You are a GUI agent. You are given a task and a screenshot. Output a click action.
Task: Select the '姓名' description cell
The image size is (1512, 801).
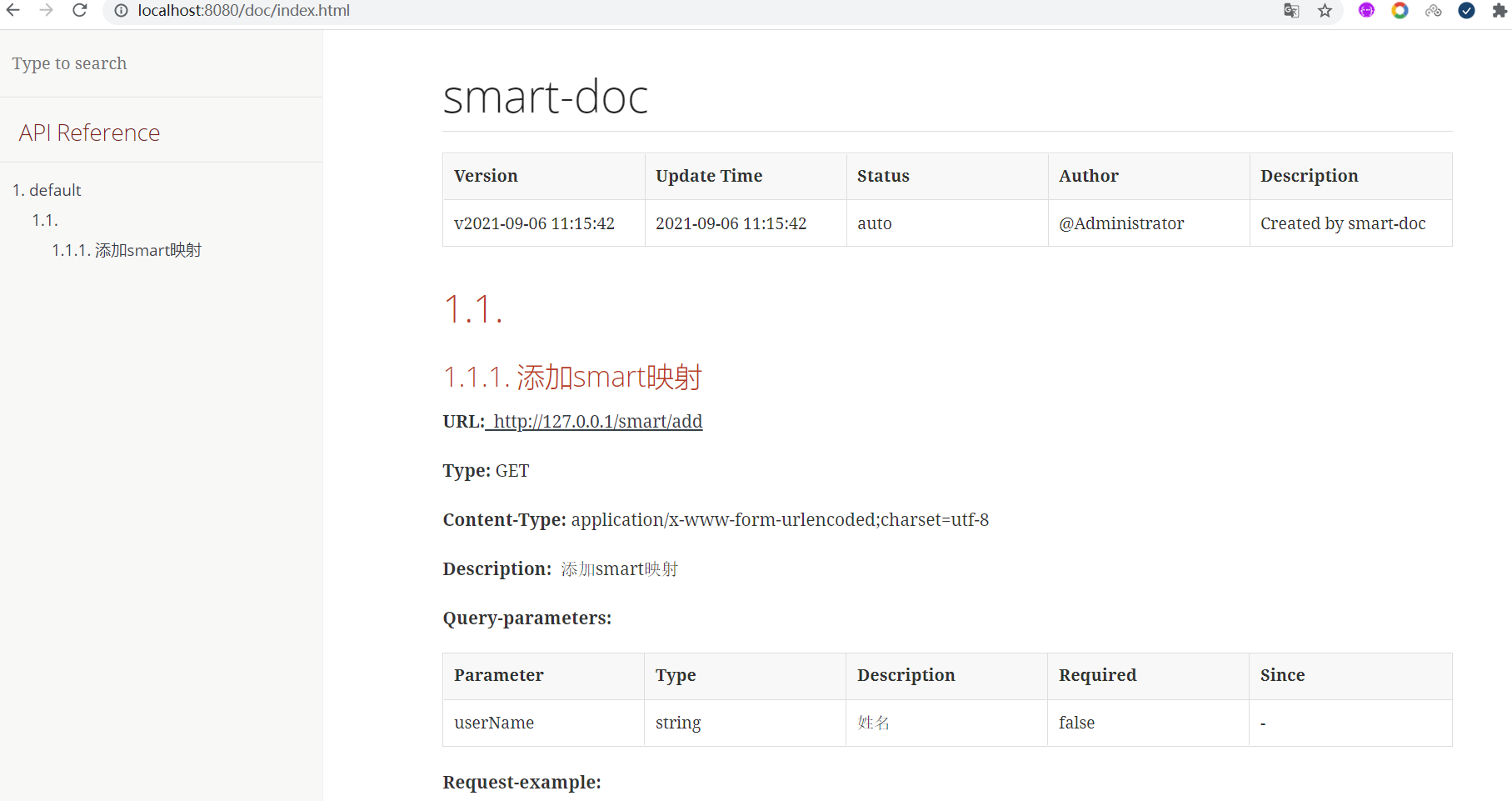[947, 723]
